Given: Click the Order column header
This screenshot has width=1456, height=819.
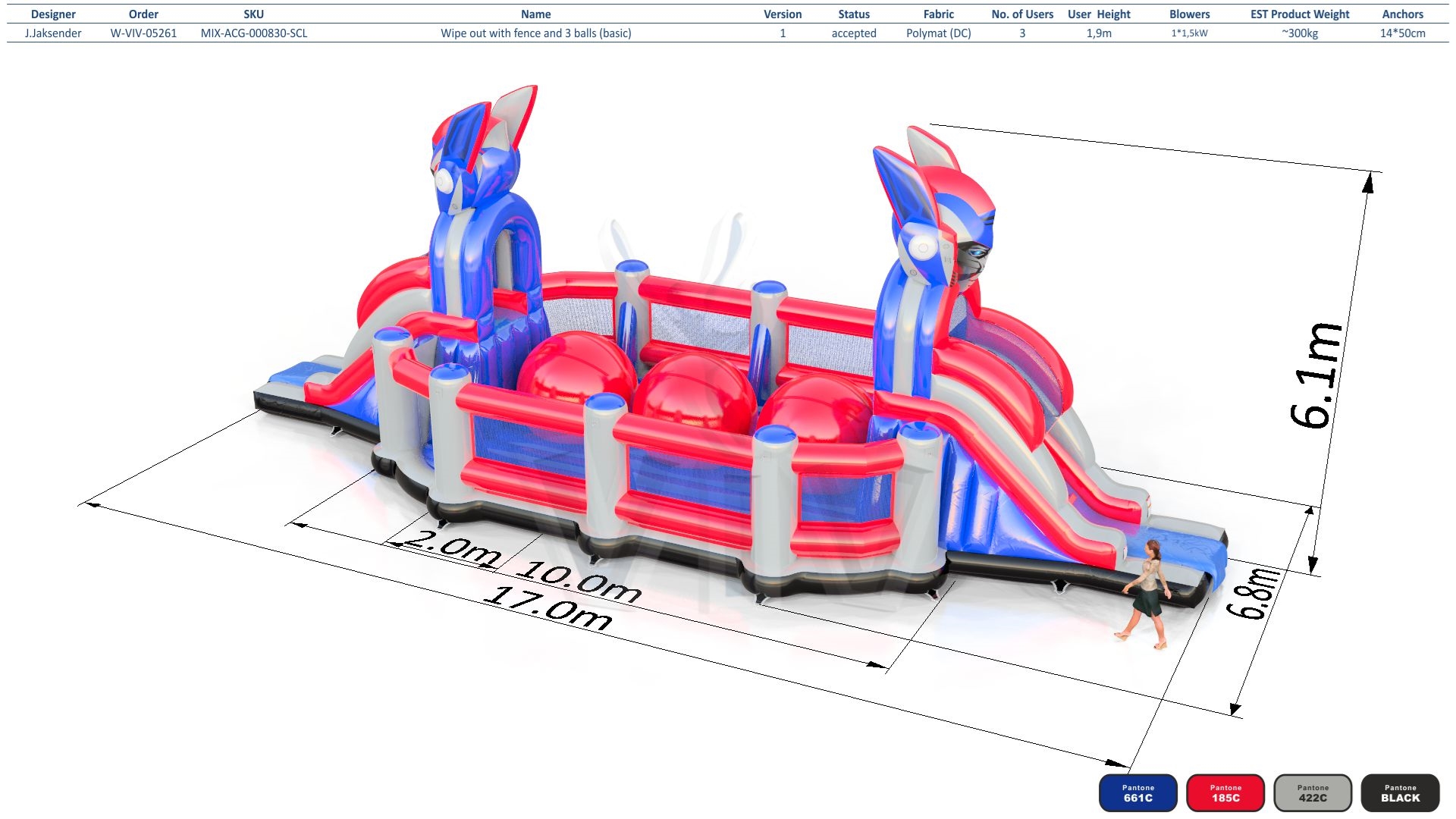Looking at the screenshot, I should tap(143, 14).
